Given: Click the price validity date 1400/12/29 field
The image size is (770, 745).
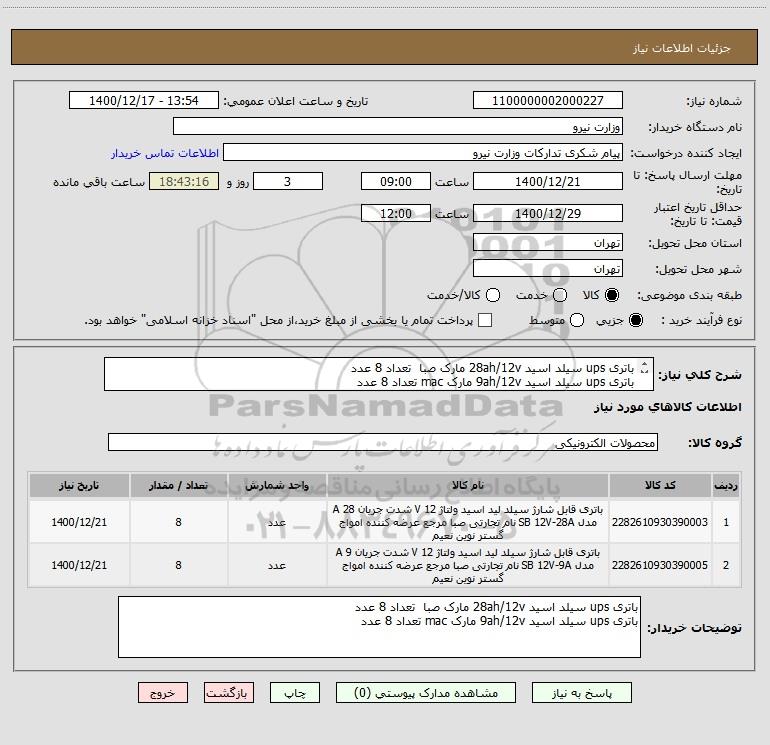Looking at the screenshot, I should (x=548, y=213).
